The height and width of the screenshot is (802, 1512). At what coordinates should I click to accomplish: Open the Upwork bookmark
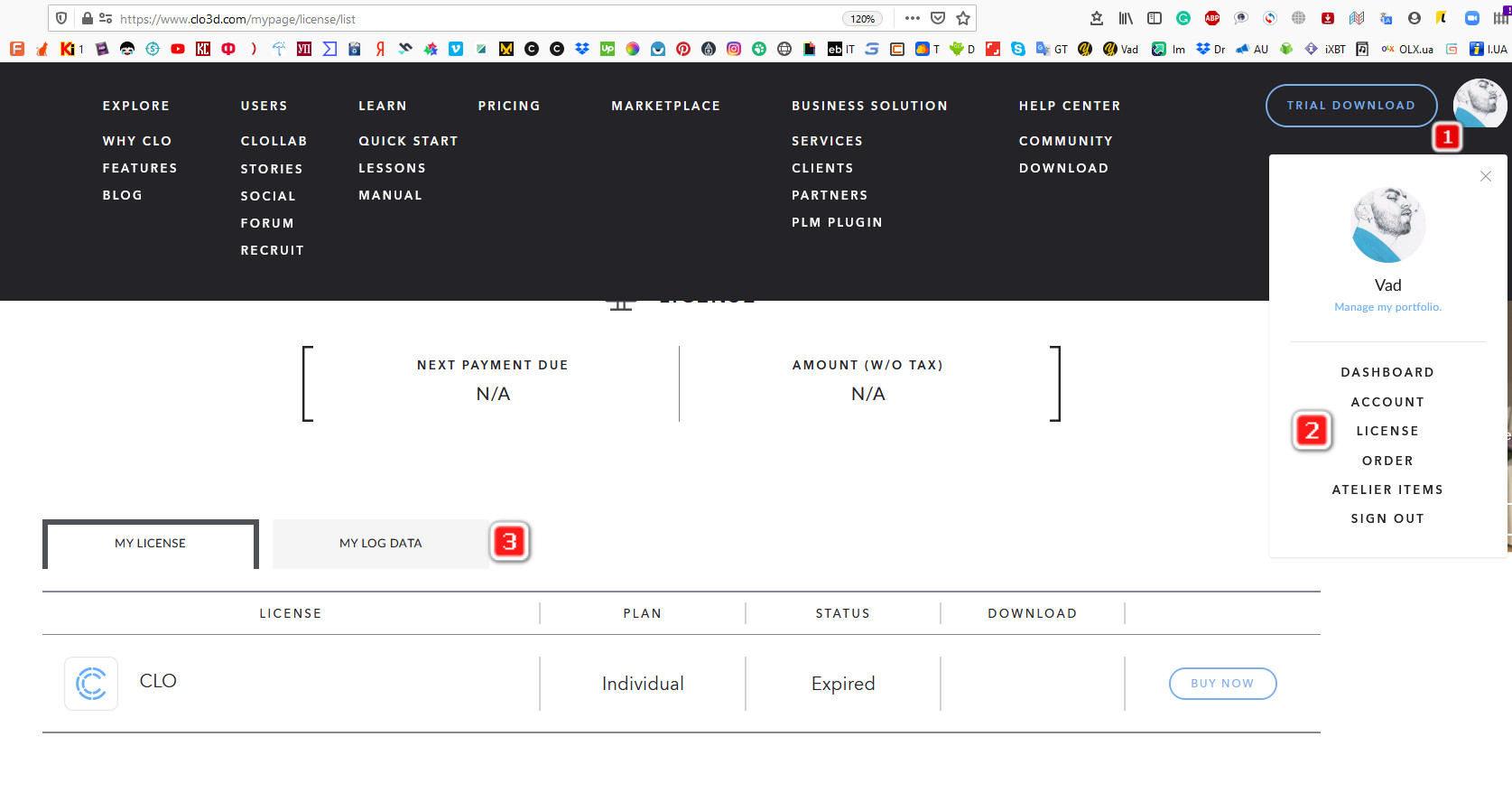608,49
